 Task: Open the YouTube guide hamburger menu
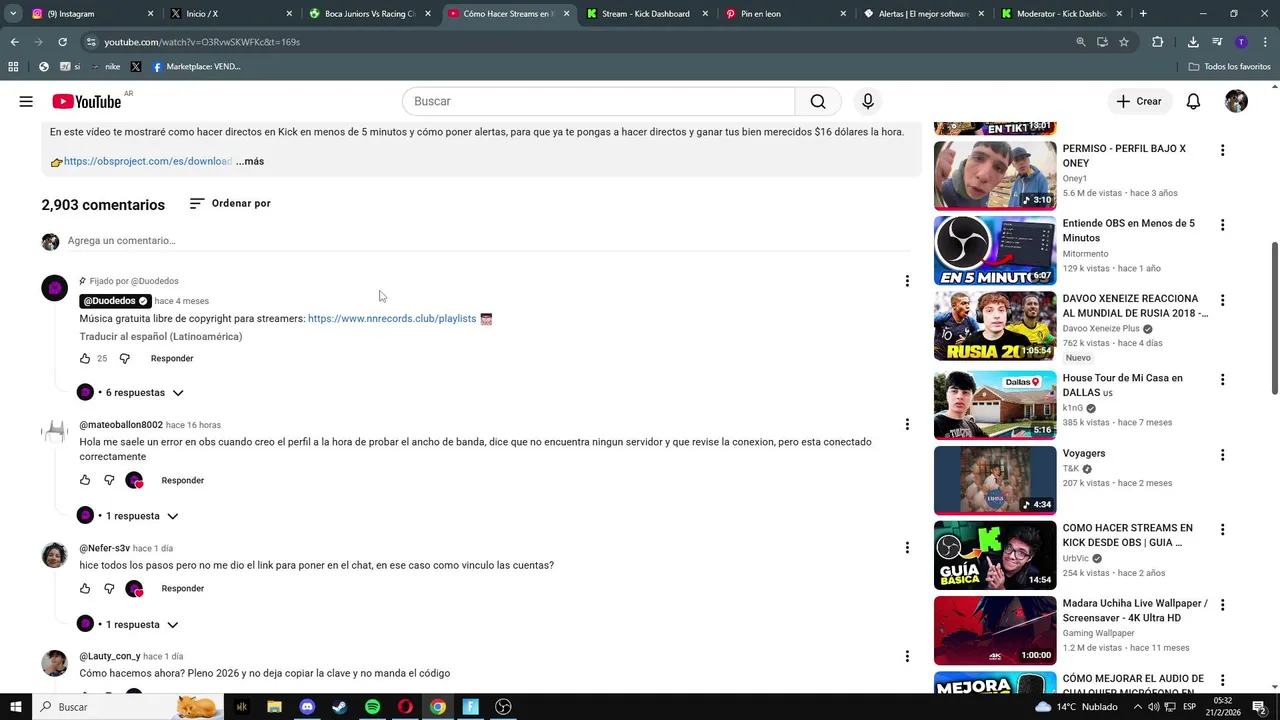26,101
